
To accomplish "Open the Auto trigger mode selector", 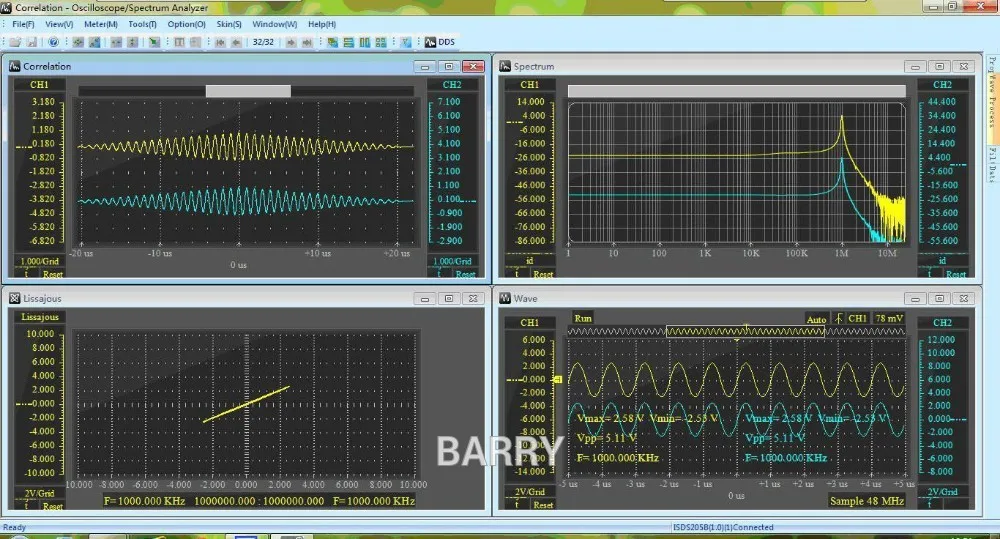I will click(816, 319).
